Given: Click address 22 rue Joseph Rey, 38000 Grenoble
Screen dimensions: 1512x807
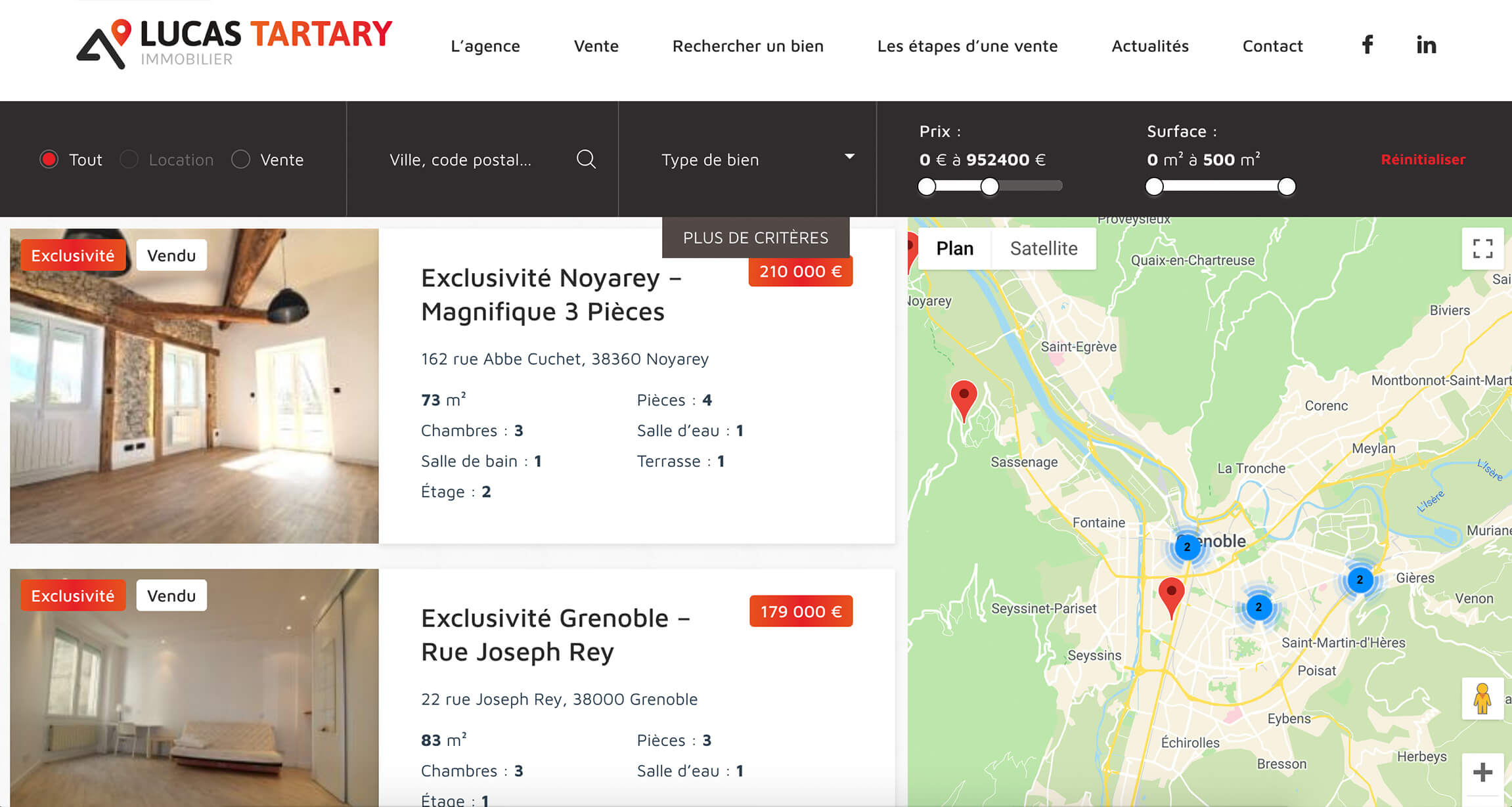Looking at the screenshot, I should point(559,699).
